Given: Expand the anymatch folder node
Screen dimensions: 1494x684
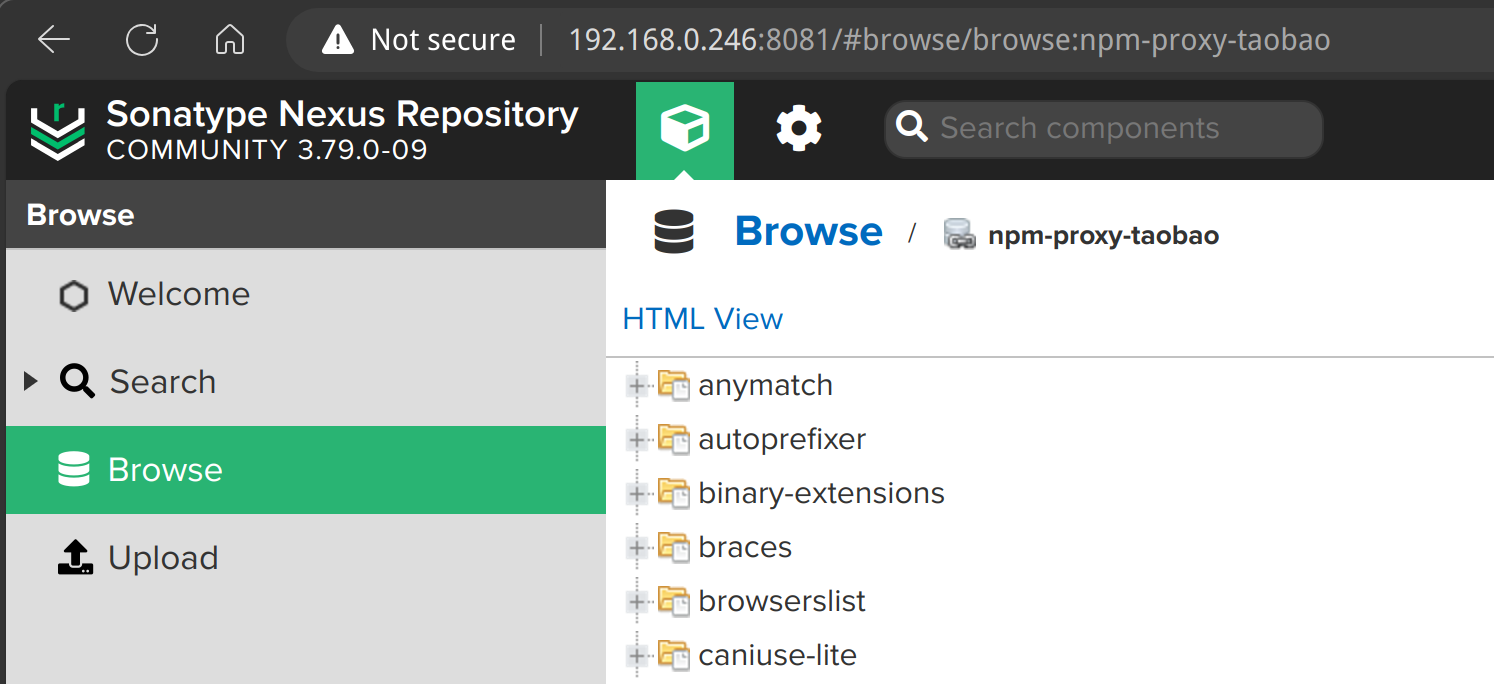Looking at the screenshot, I should (x=636, y=385).
